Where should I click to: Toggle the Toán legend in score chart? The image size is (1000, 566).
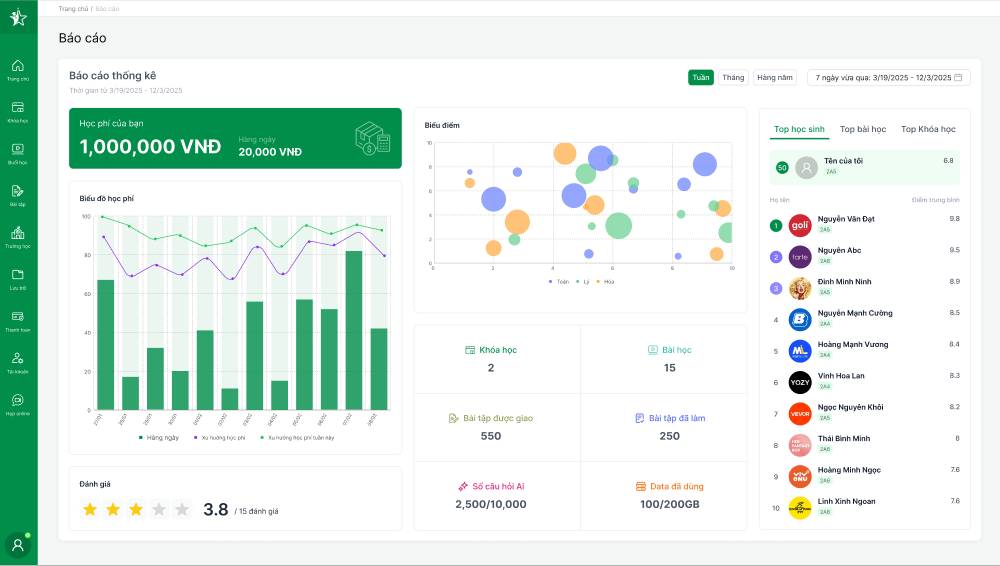559,282
